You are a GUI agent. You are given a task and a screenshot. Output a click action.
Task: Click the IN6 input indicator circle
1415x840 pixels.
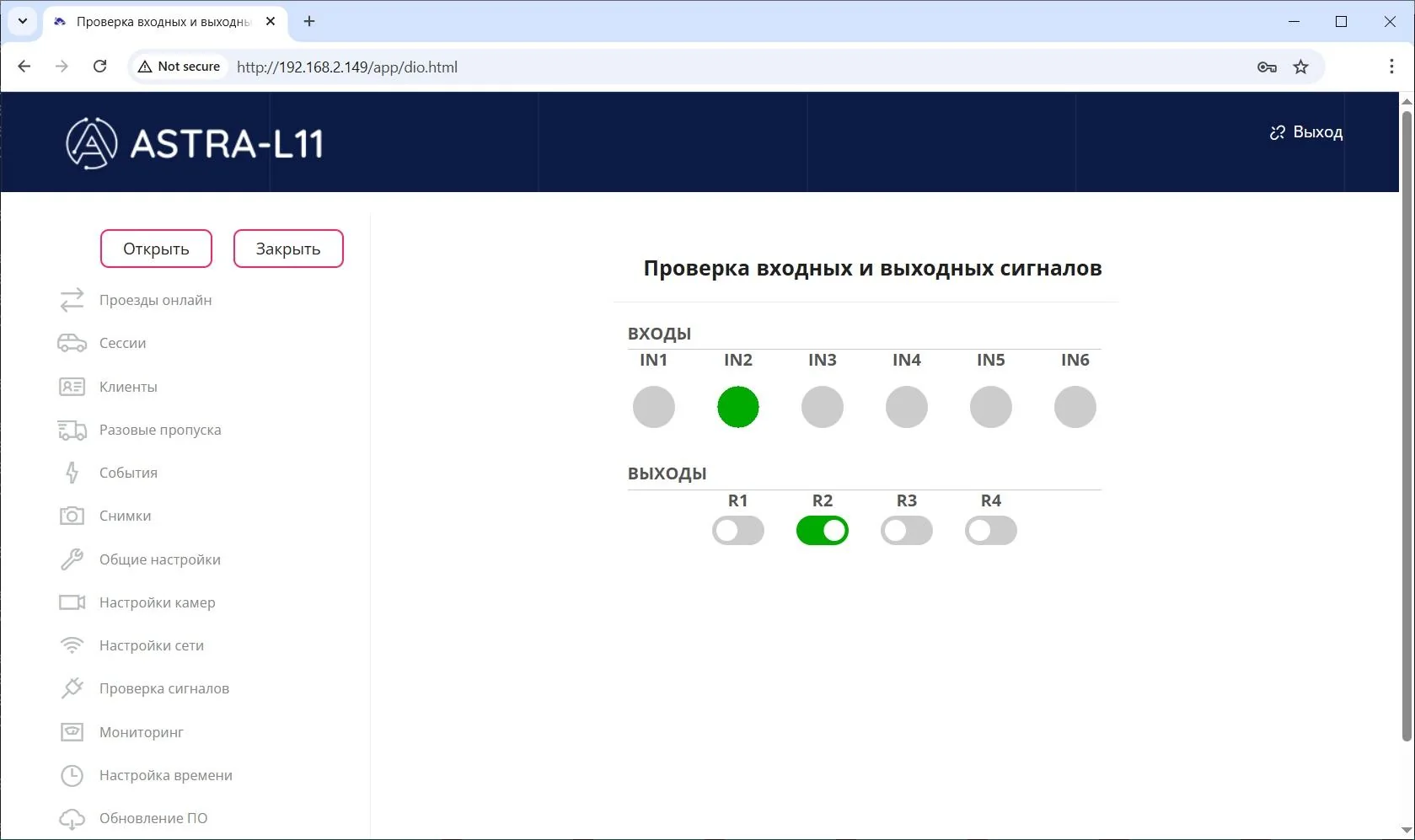pyautogui.click(x=1075, y=407)
